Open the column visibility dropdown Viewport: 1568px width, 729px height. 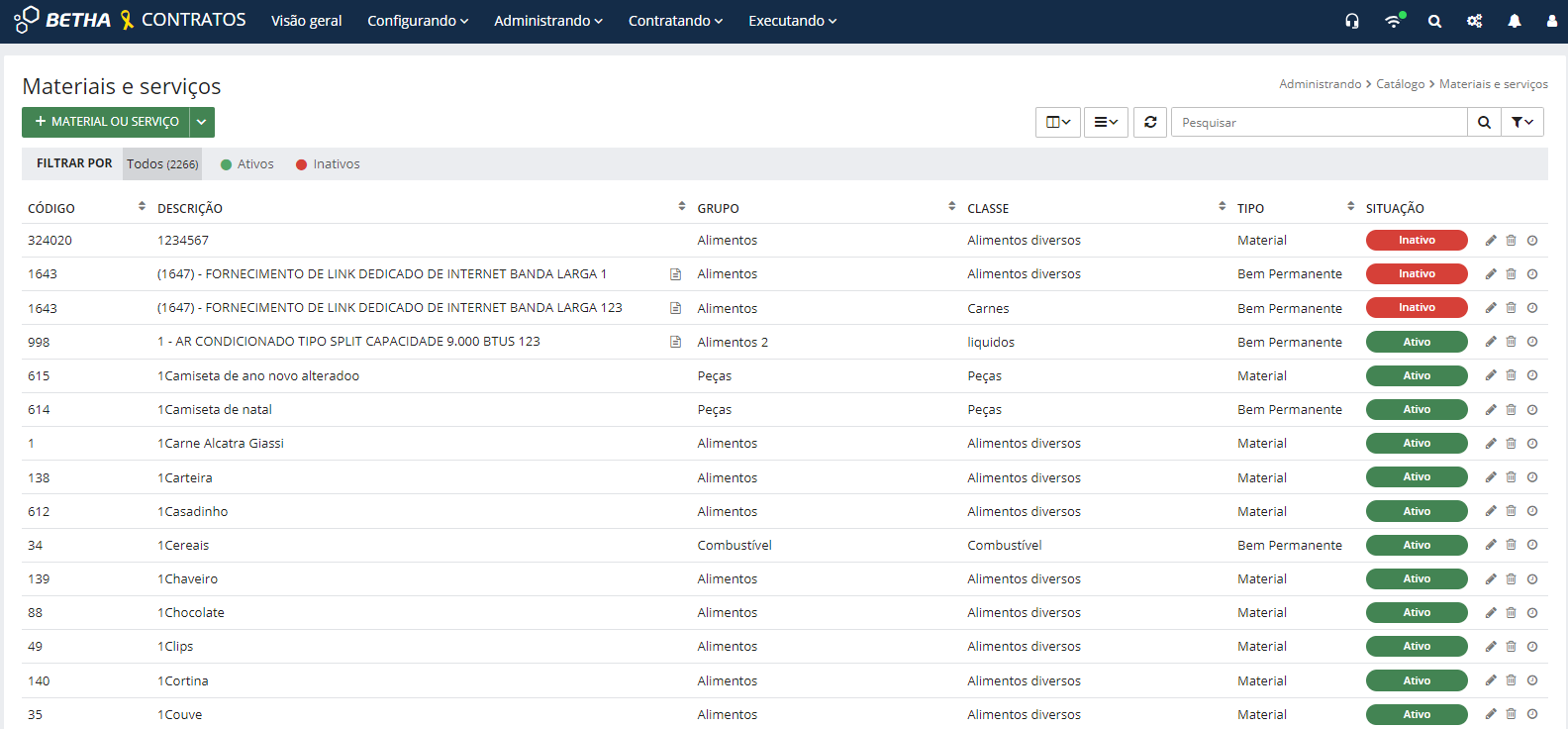[x=1058, y=122]
